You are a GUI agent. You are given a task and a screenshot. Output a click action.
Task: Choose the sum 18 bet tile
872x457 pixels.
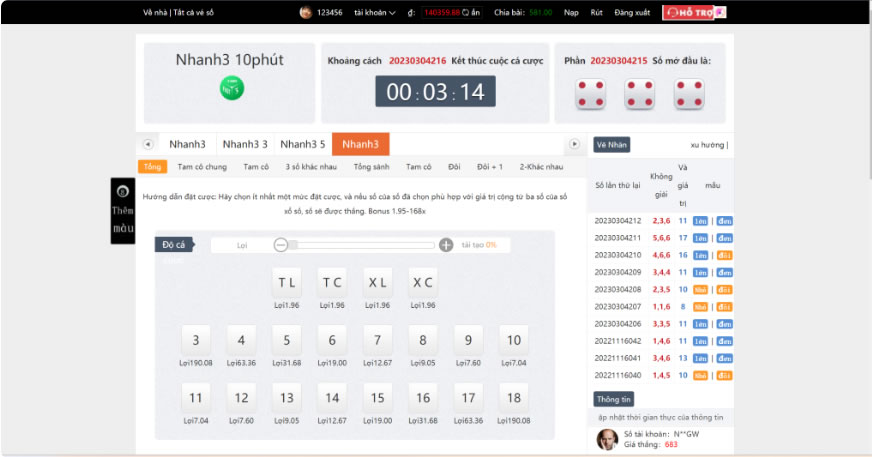pos(514,398)
